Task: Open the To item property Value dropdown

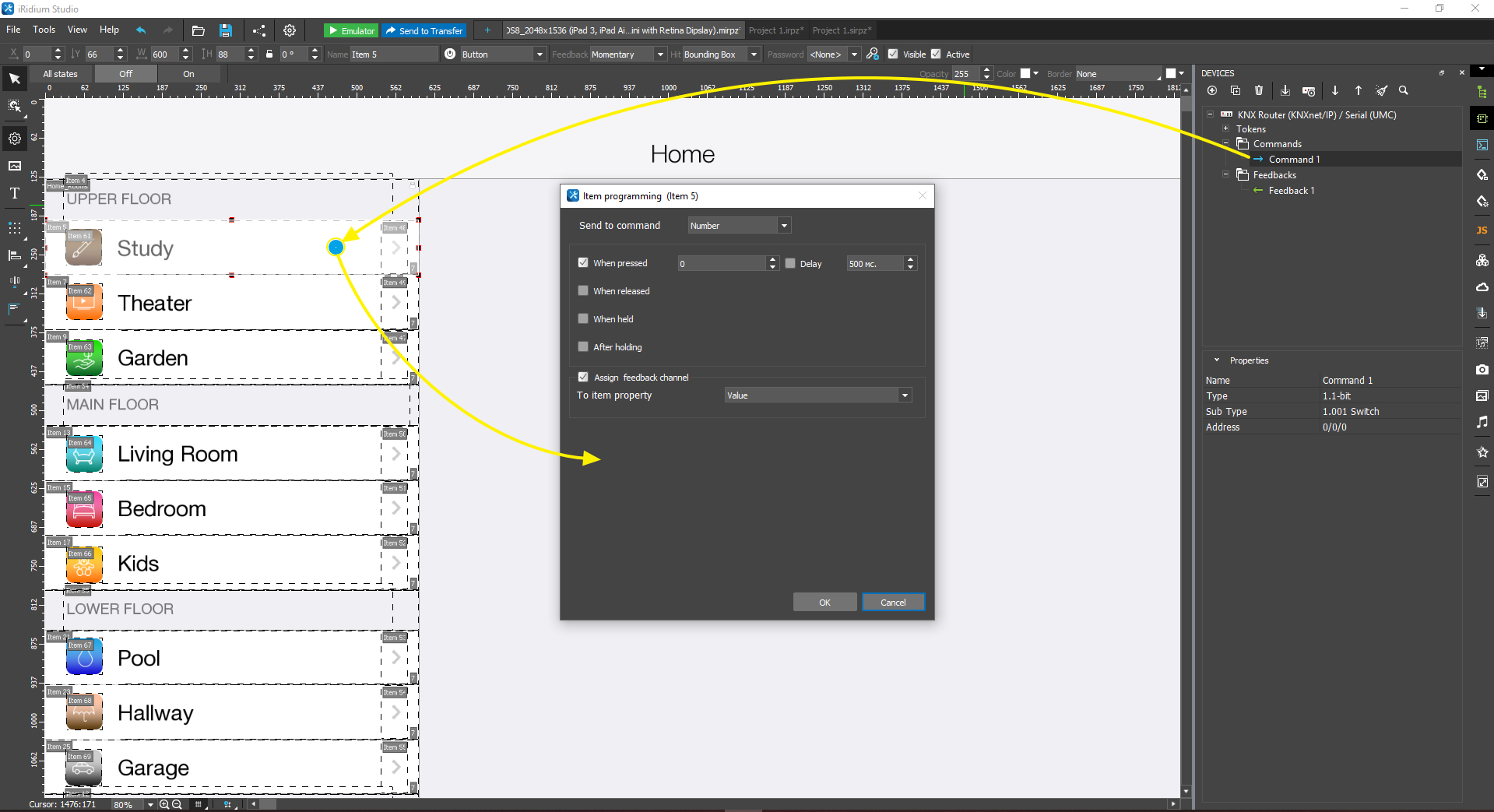Action: click(903, 395)
